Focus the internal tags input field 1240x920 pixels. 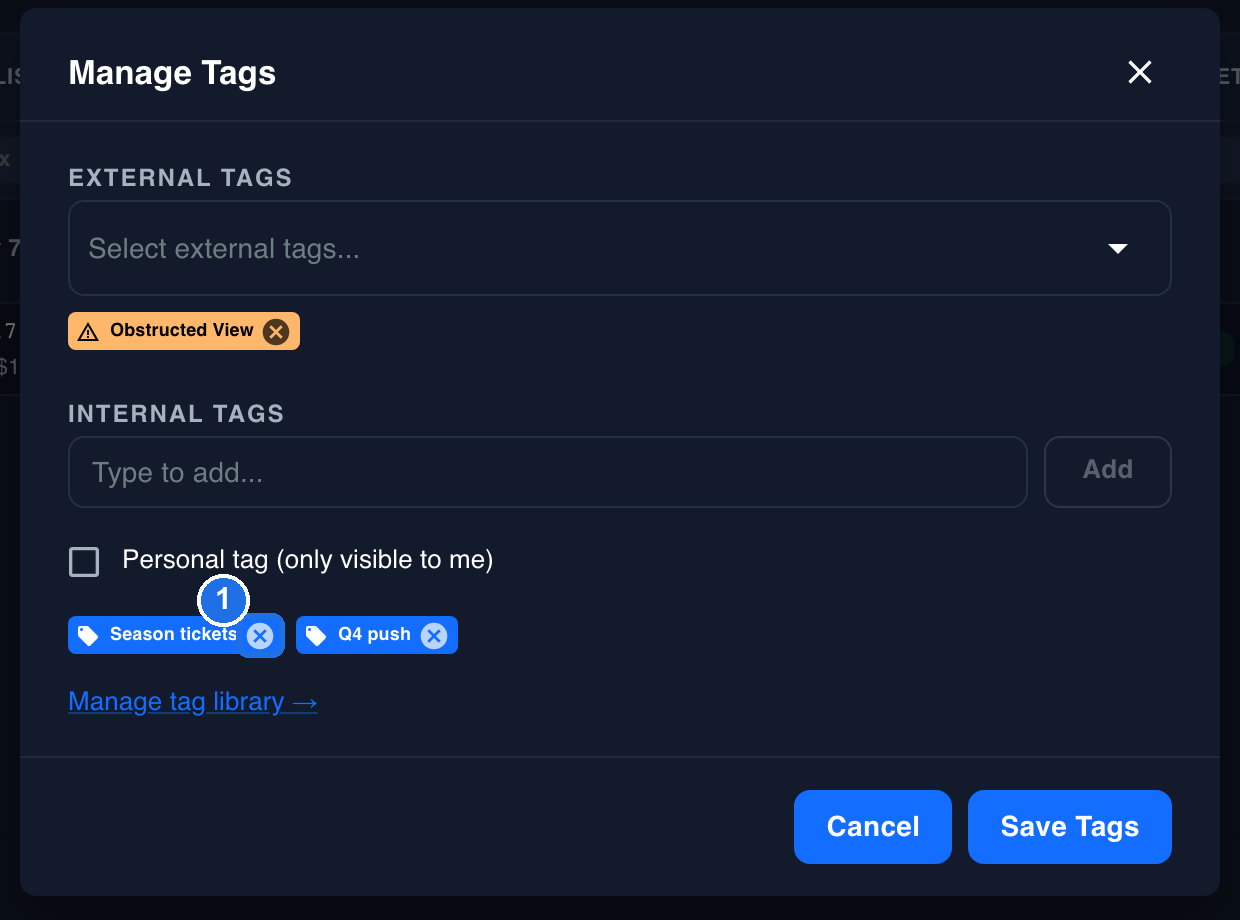(x=548, y=472)
